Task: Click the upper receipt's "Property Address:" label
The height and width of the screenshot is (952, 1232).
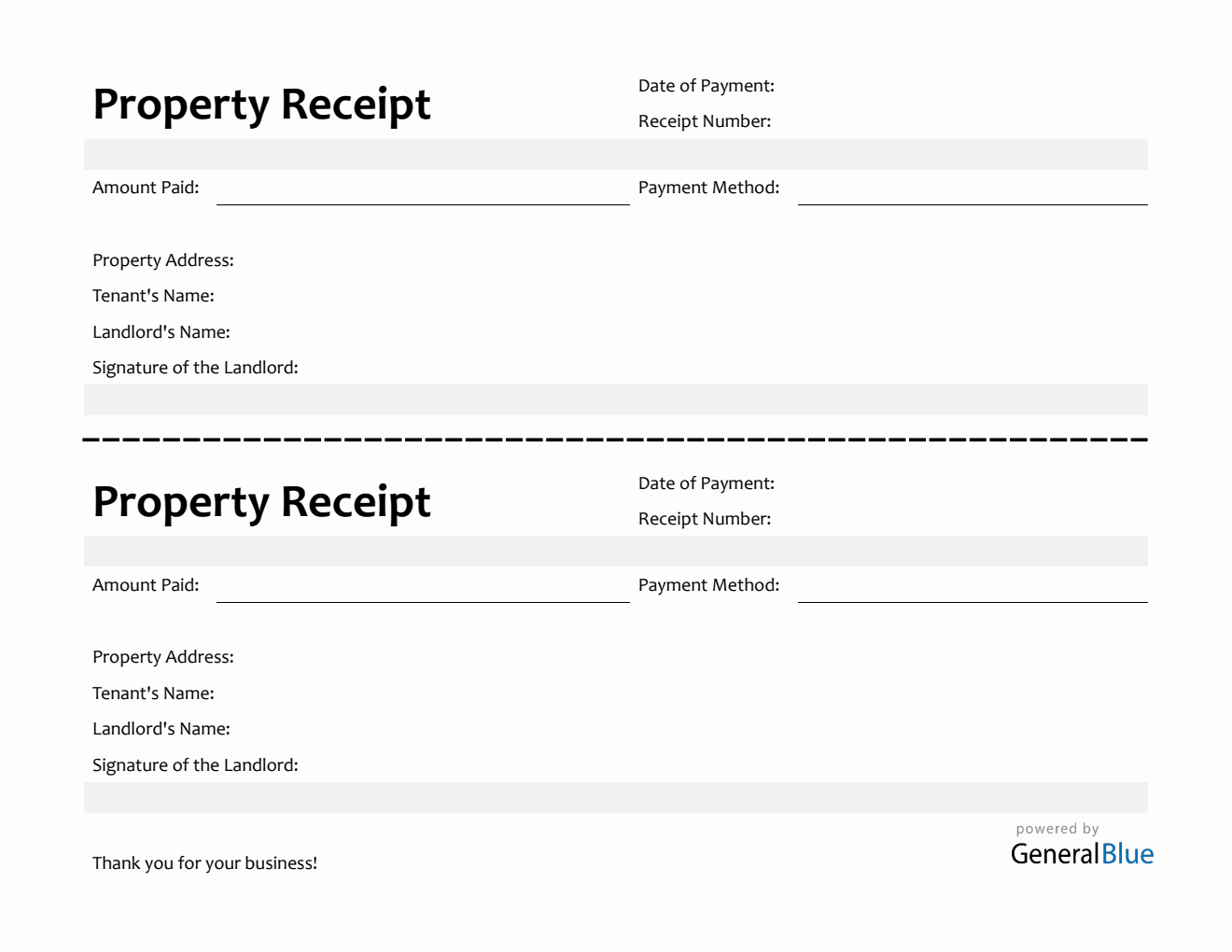Action: [x=163, y=260]
